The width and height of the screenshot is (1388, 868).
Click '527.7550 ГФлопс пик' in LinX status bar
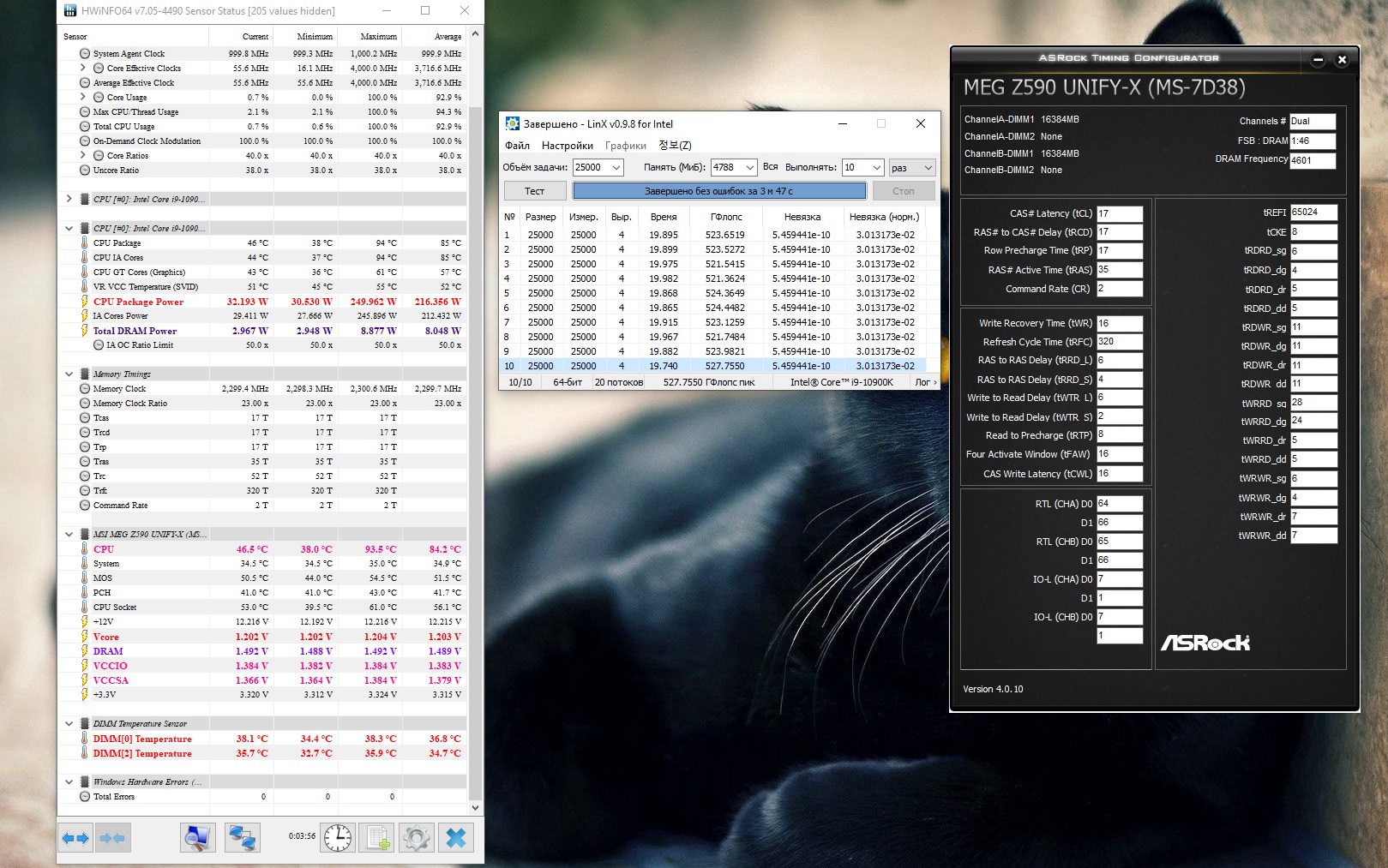[709, 382]
